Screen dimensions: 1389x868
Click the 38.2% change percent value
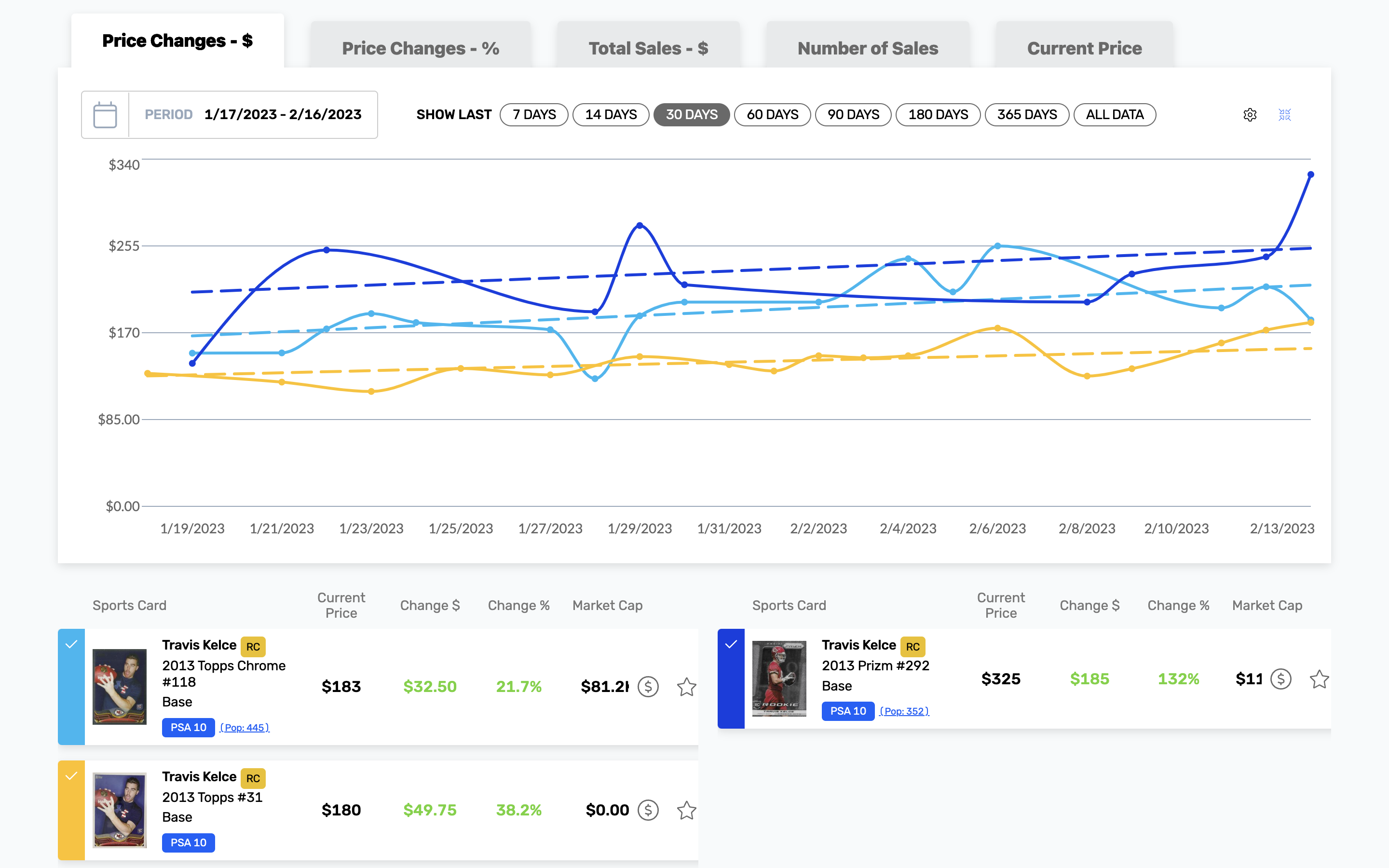pyautogui.click(x=519, y=810)
